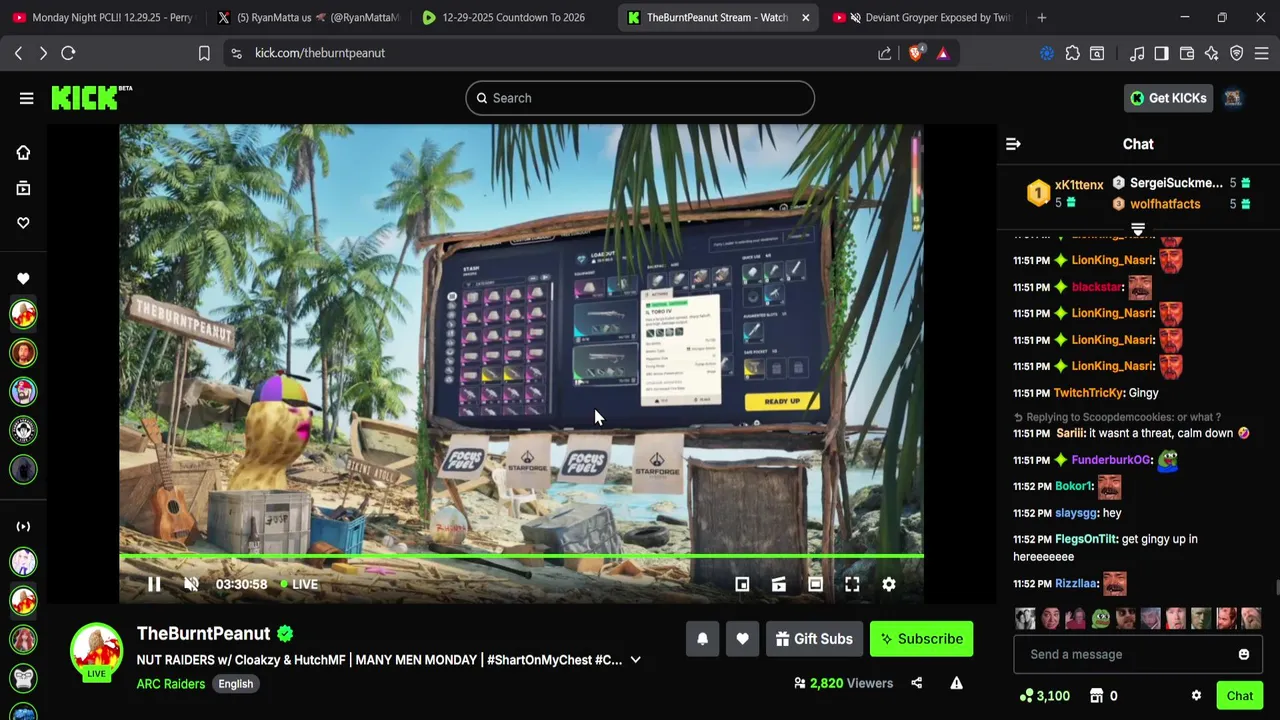Open the Kick hamburger navigation menu
The image size is (1280, 720).
click(x=26, y=98)
